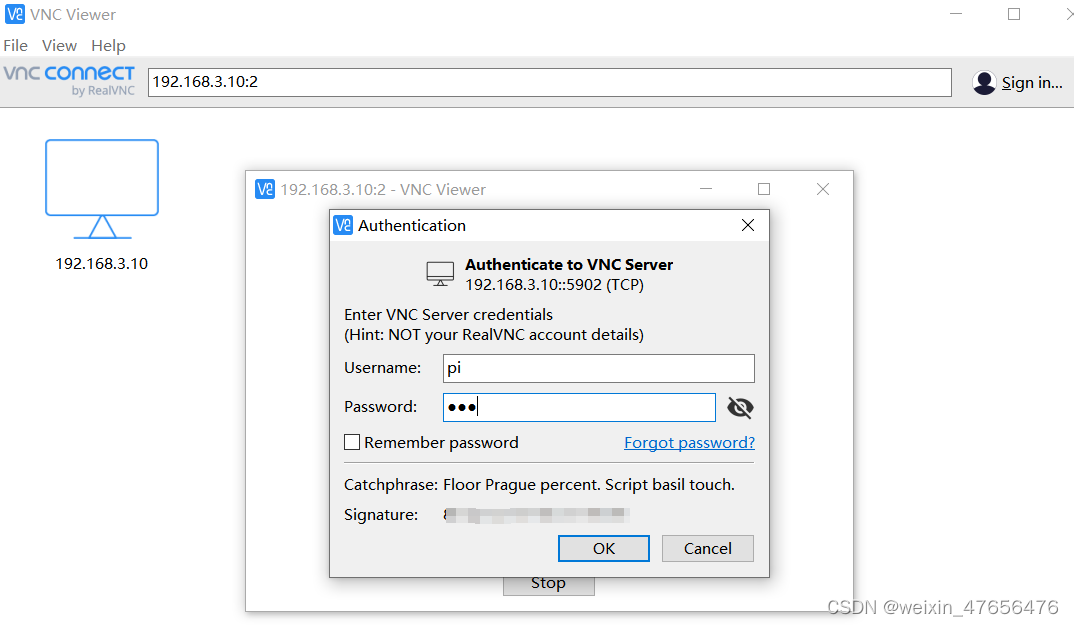The image size is (1074, 626).
Task: Click Cancel in the Authentication dialog
Action: click(x=708, y=549)
